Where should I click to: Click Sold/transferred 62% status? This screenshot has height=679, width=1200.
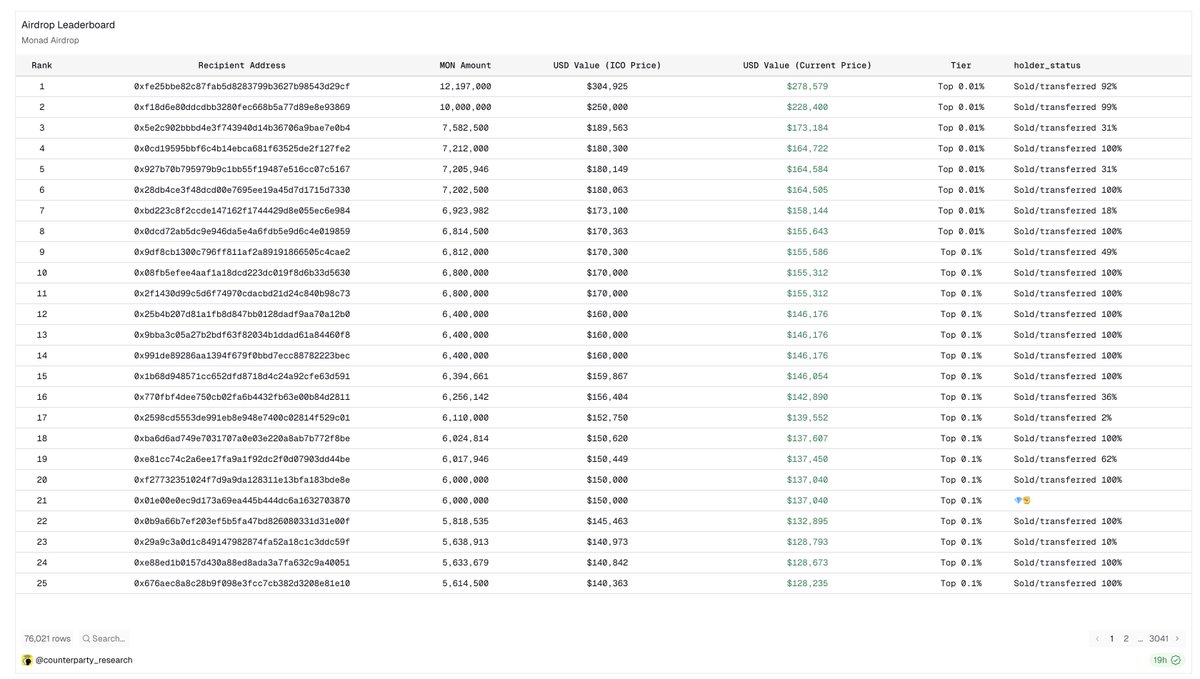1065,459
